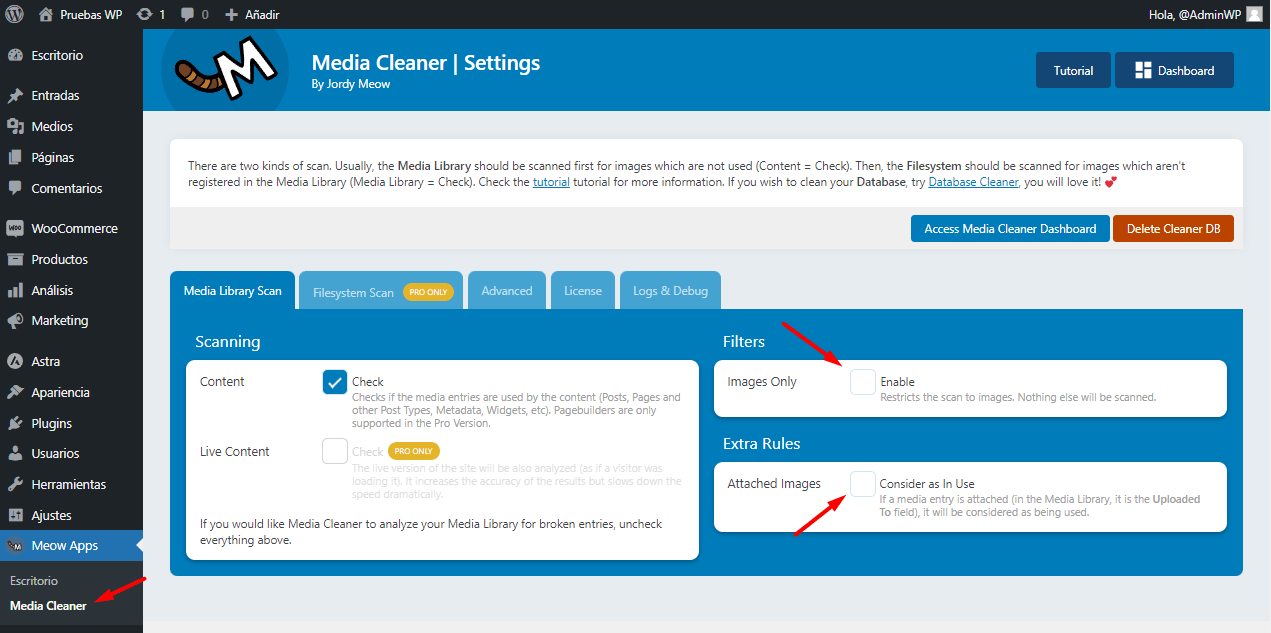
Task: Follow the tutorial link in the description
Action: (551, 182)
